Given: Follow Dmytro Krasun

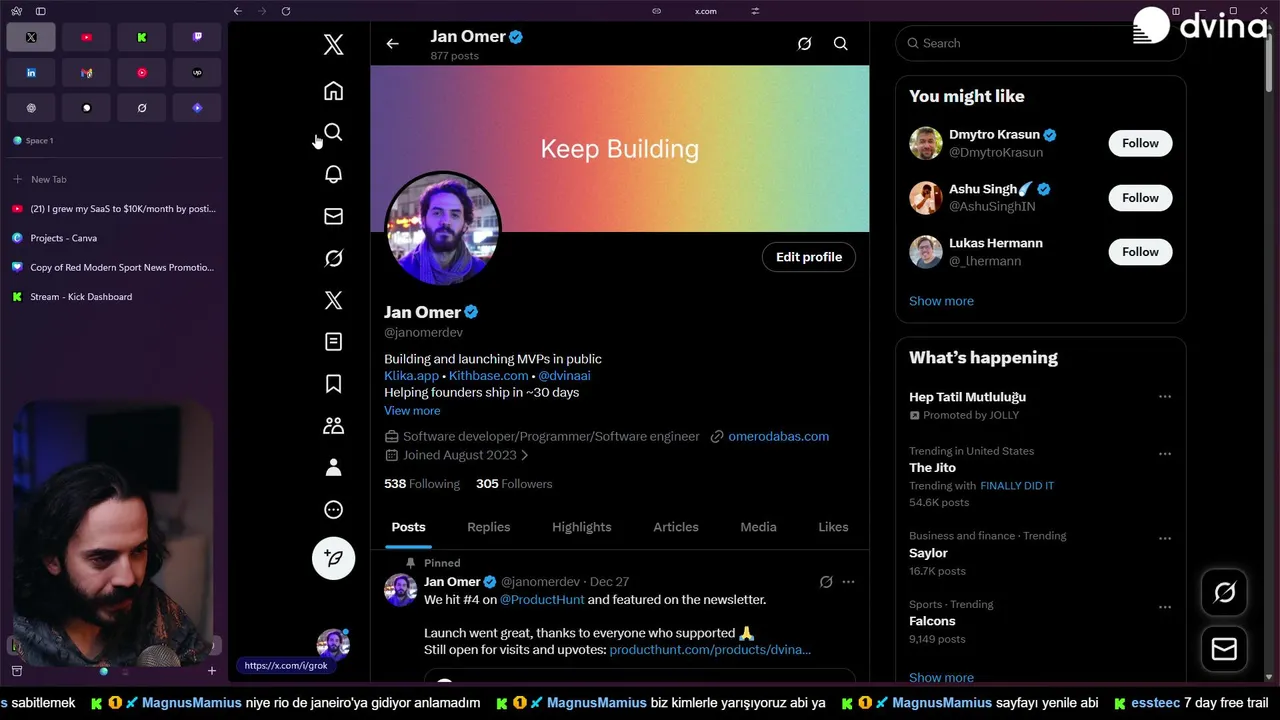Looking at the screenshot, I should pos(1140,143).
